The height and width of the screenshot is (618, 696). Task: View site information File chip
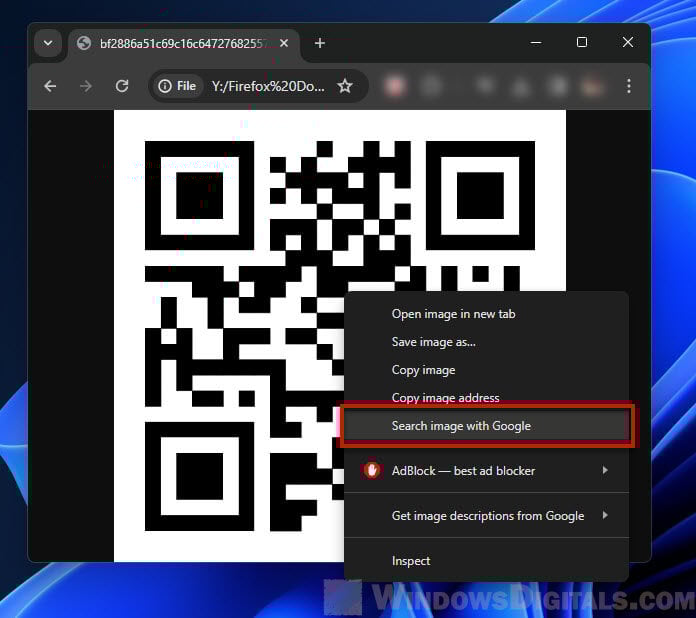(178, 86)
